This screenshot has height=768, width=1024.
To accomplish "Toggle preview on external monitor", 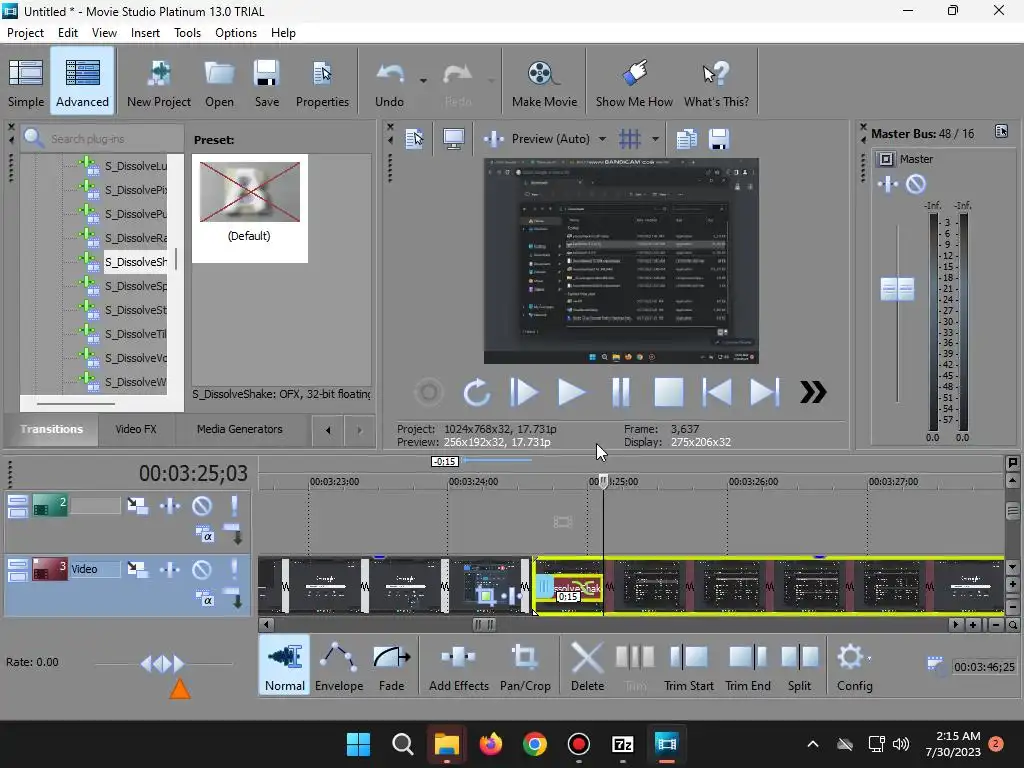I will pos(454,139).
